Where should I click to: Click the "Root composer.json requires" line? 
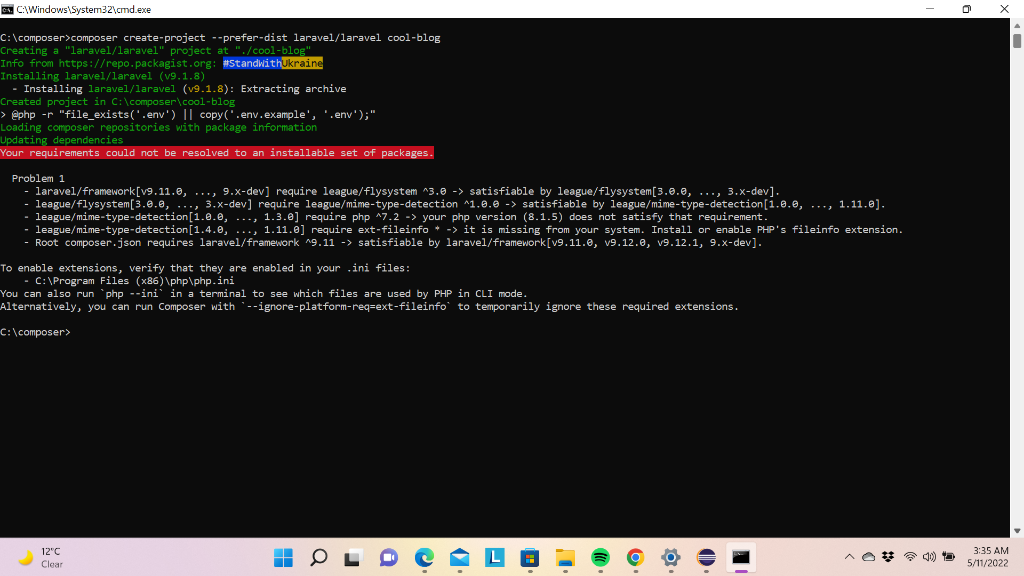point(393,242)
